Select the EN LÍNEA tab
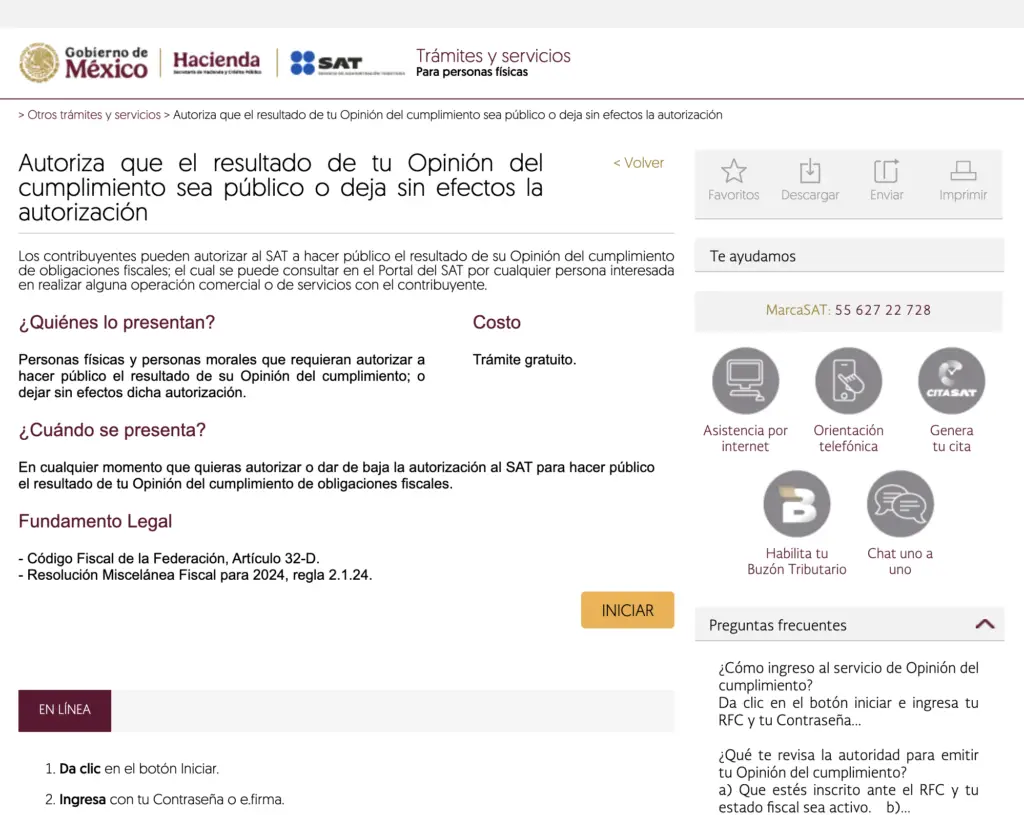This screenshot has width=1024, height=815. [65, 710]
